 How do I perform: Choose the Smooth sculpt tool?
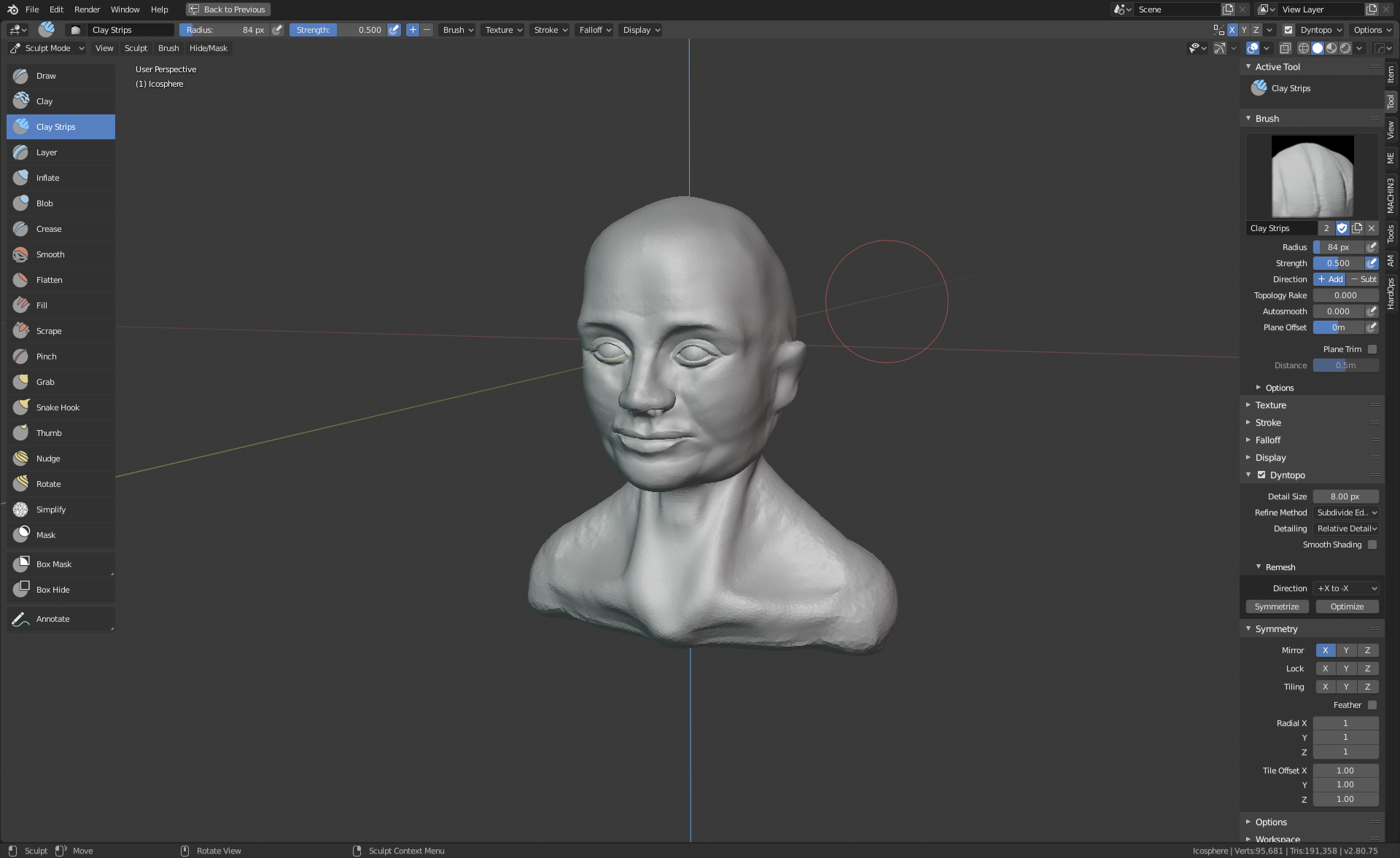click(x=50, y=254)
